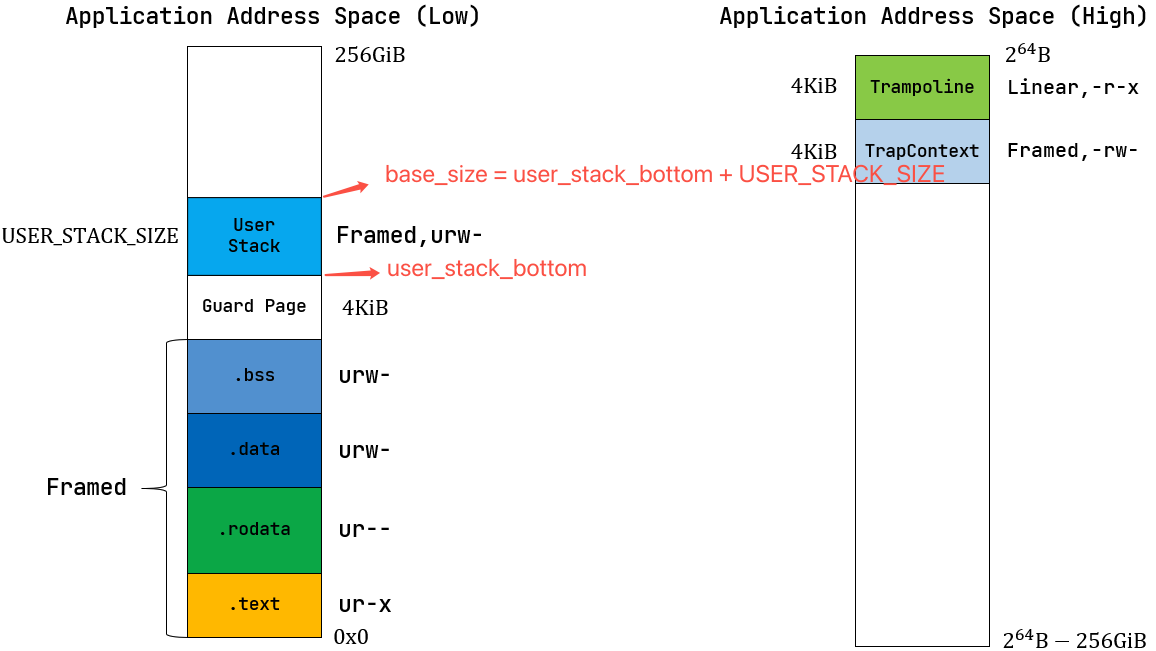The image size is (1156, 651).
Task: Select the .bss segment block
Action: pyautogui.click(x=253, y=374)
